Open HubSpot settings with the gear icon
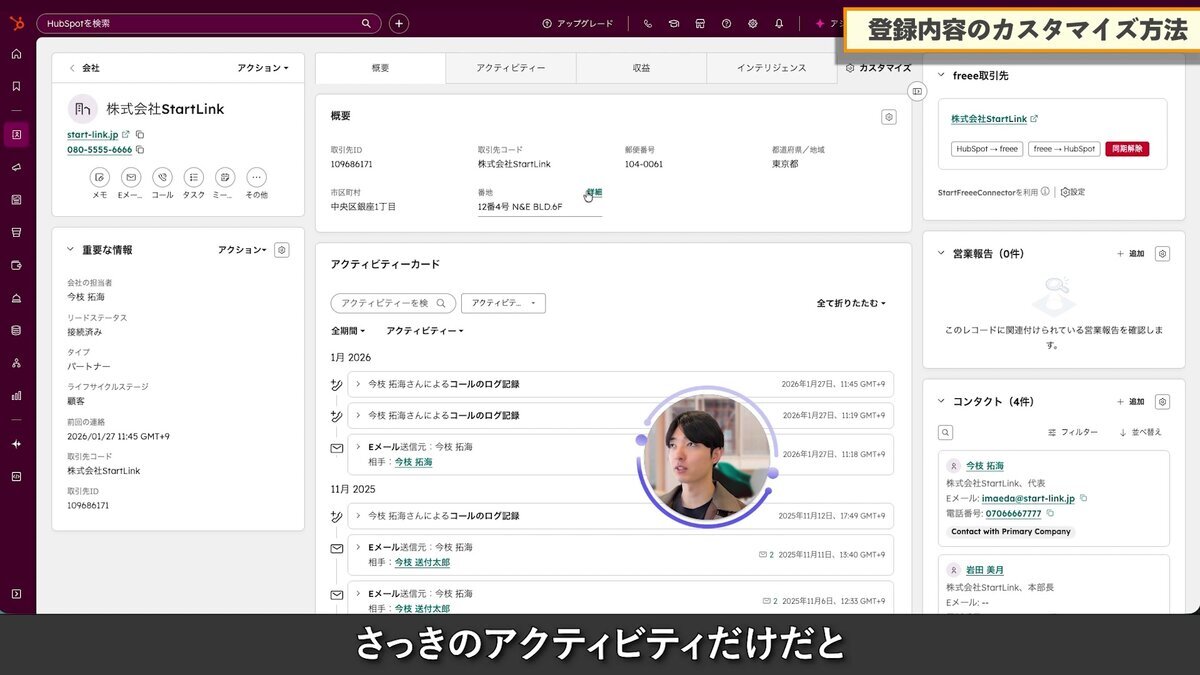Viewport: 1200px width, 675px height. click(753, 23)
